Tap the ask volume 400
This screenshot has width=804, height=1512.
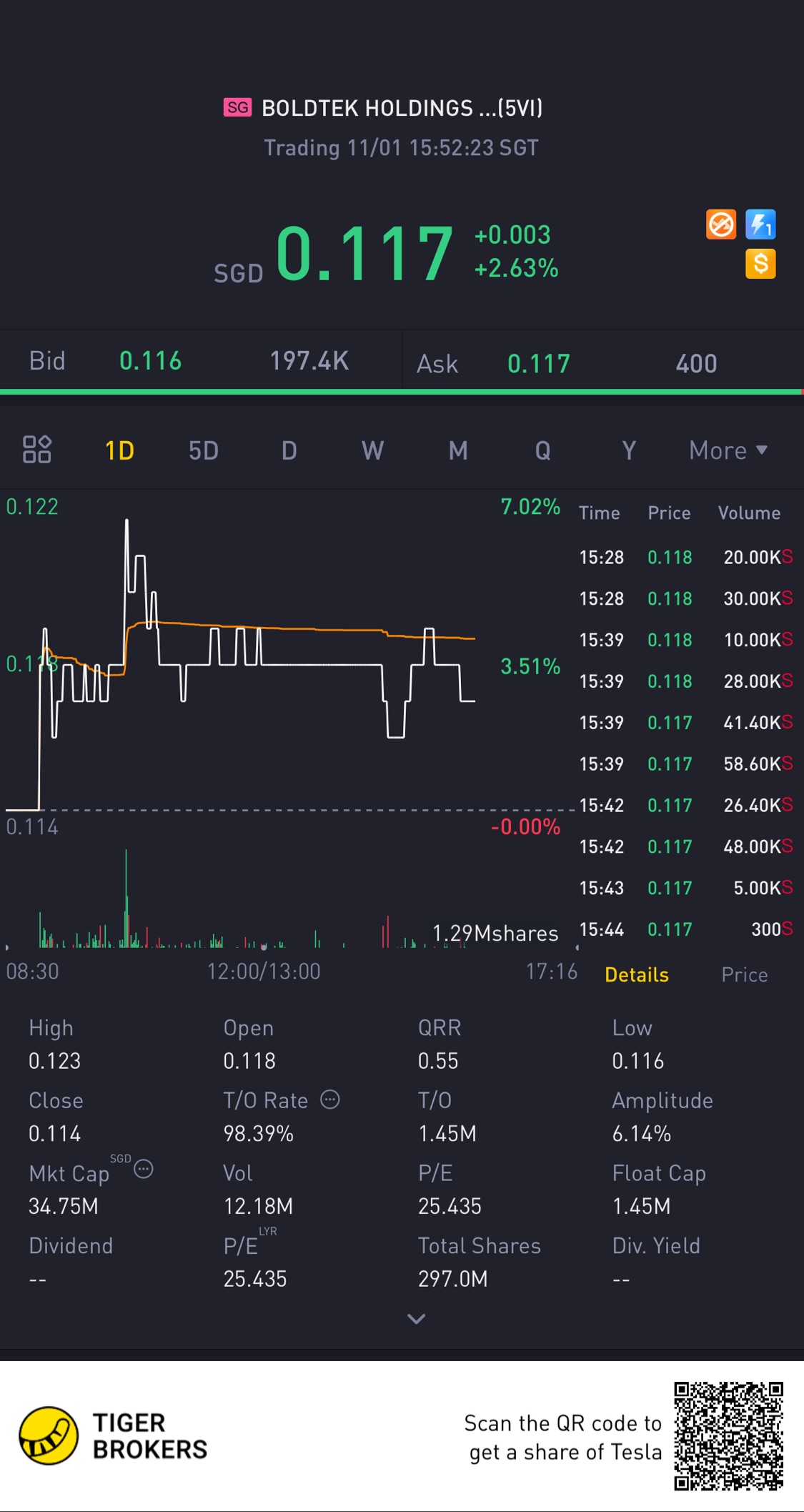[x=696, y=364]
